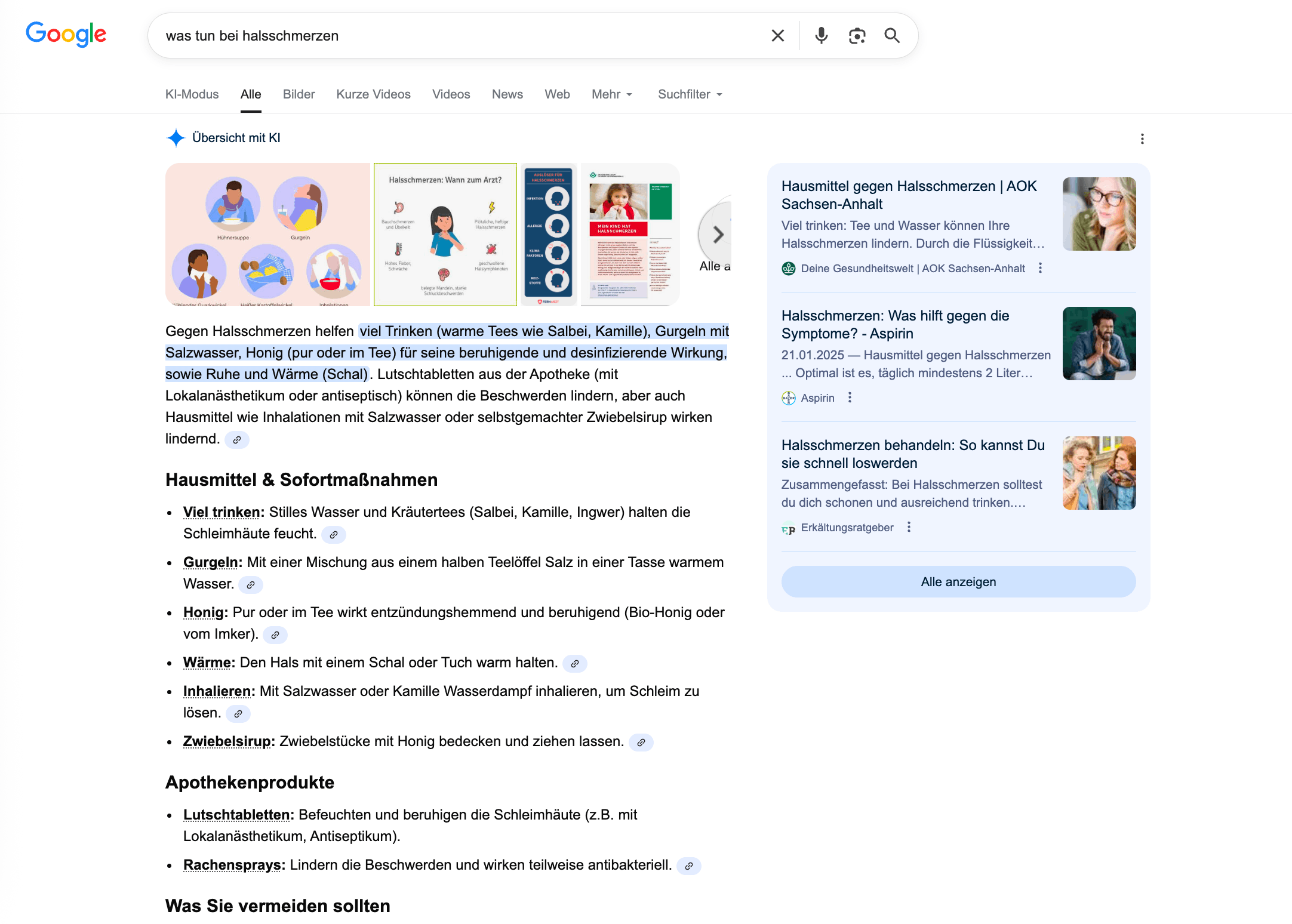Open the sparkle icon next to Übersicht mit KI
1292x924 pixels.
pos(175,138)
